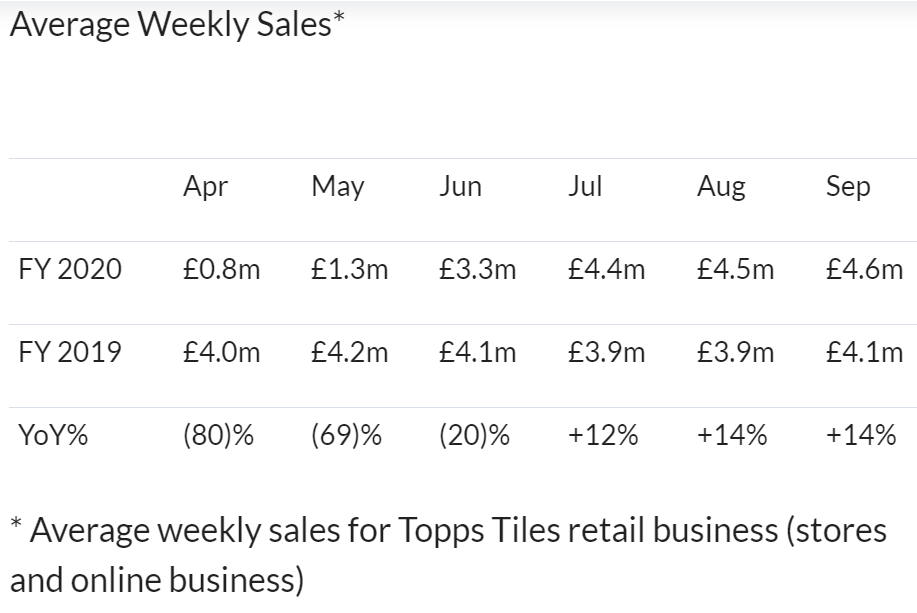This screenshot has width=917, height=613.
Task: Select the Jun column header
Action: [460, 187]
